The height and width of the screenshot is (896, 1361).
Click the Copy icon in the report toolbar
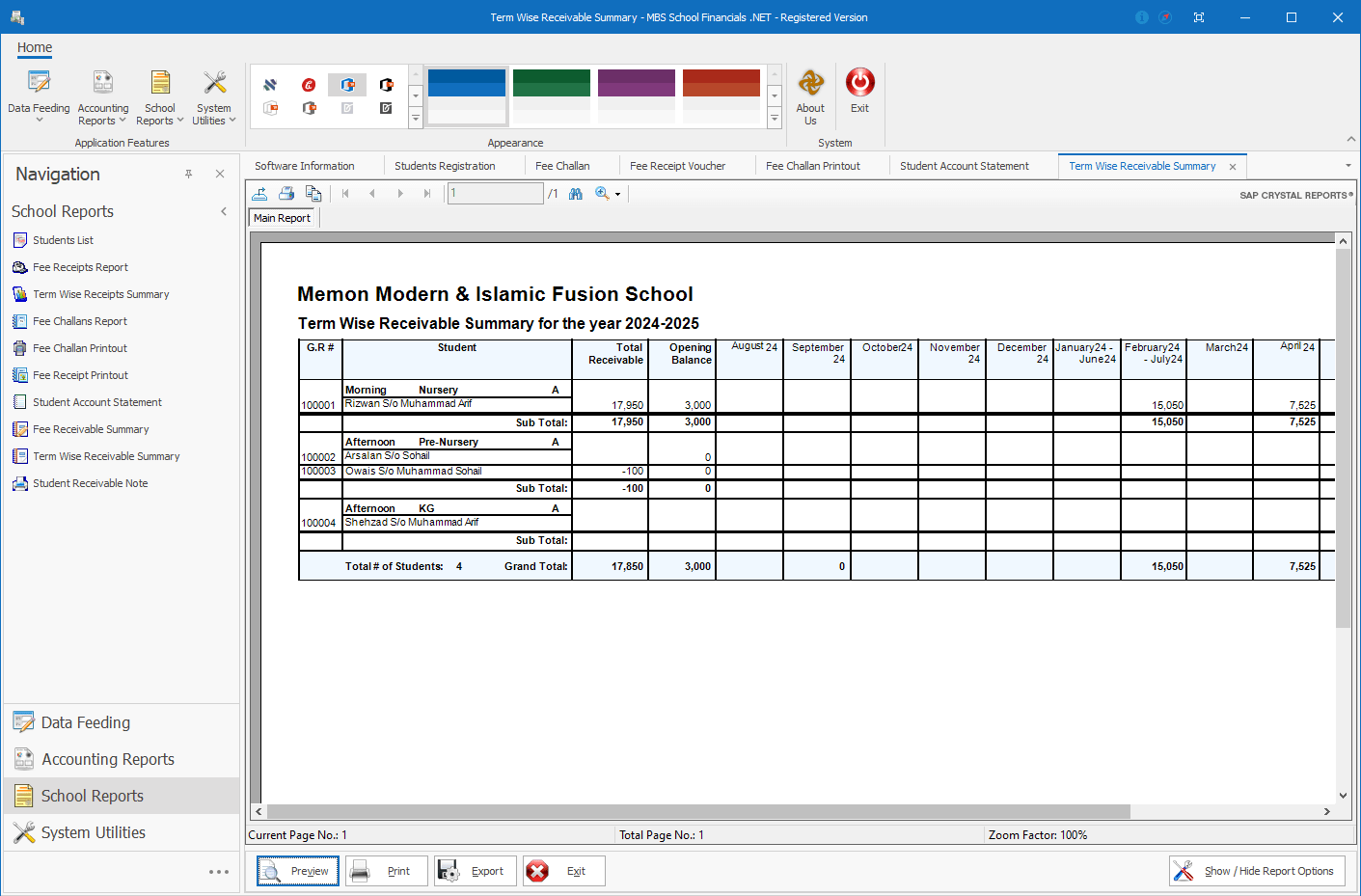pos(313,194)
